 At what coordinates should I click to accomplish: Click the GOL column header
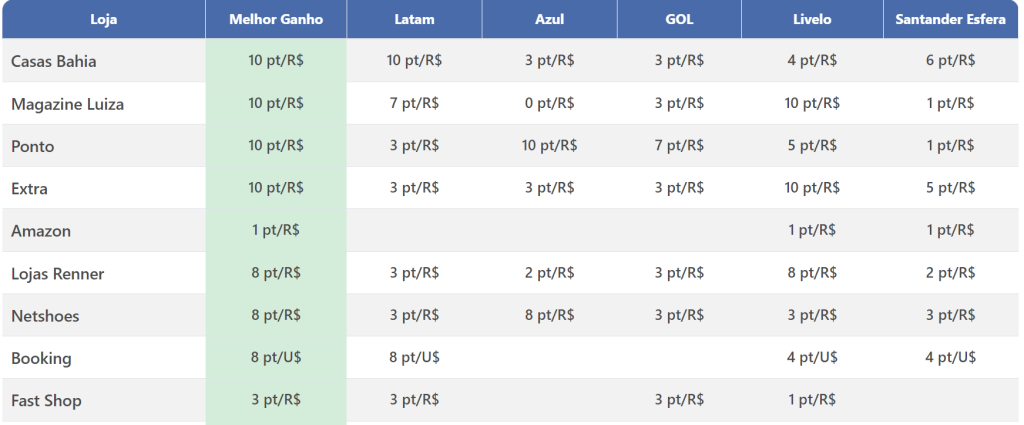[x=679, y=19]
